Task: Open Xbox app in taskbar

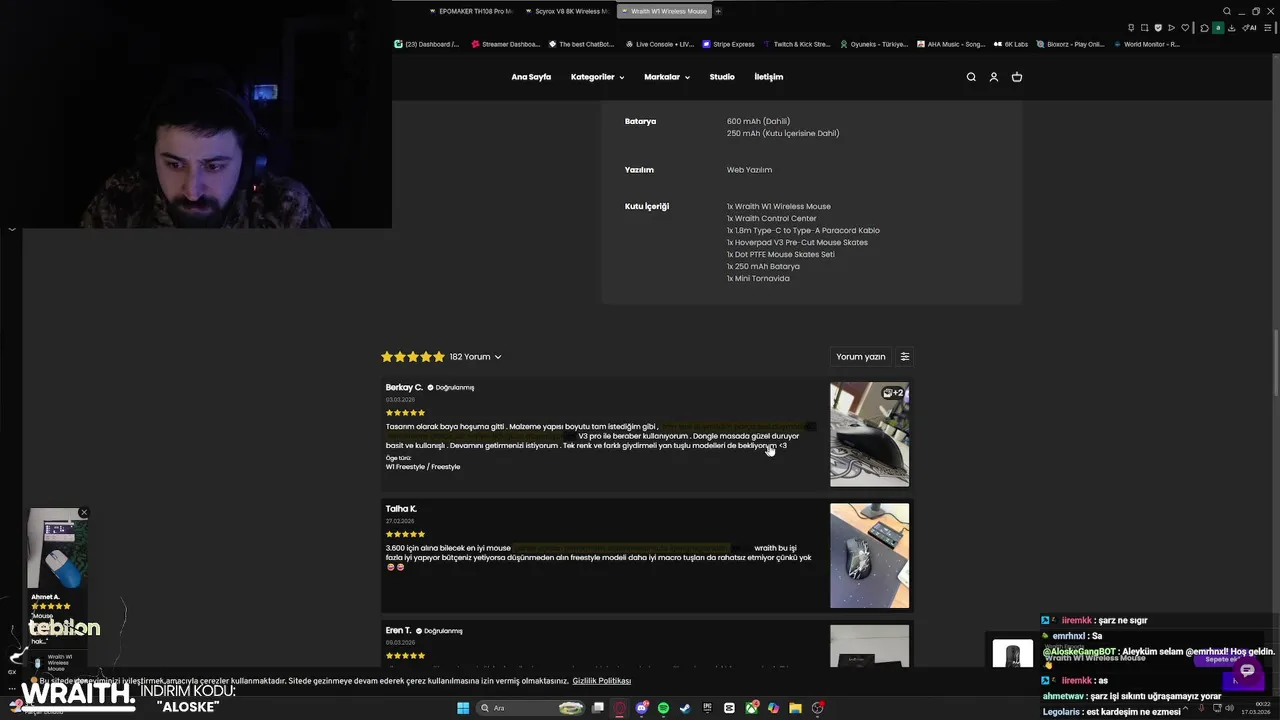Action: (x=751, y=708)
